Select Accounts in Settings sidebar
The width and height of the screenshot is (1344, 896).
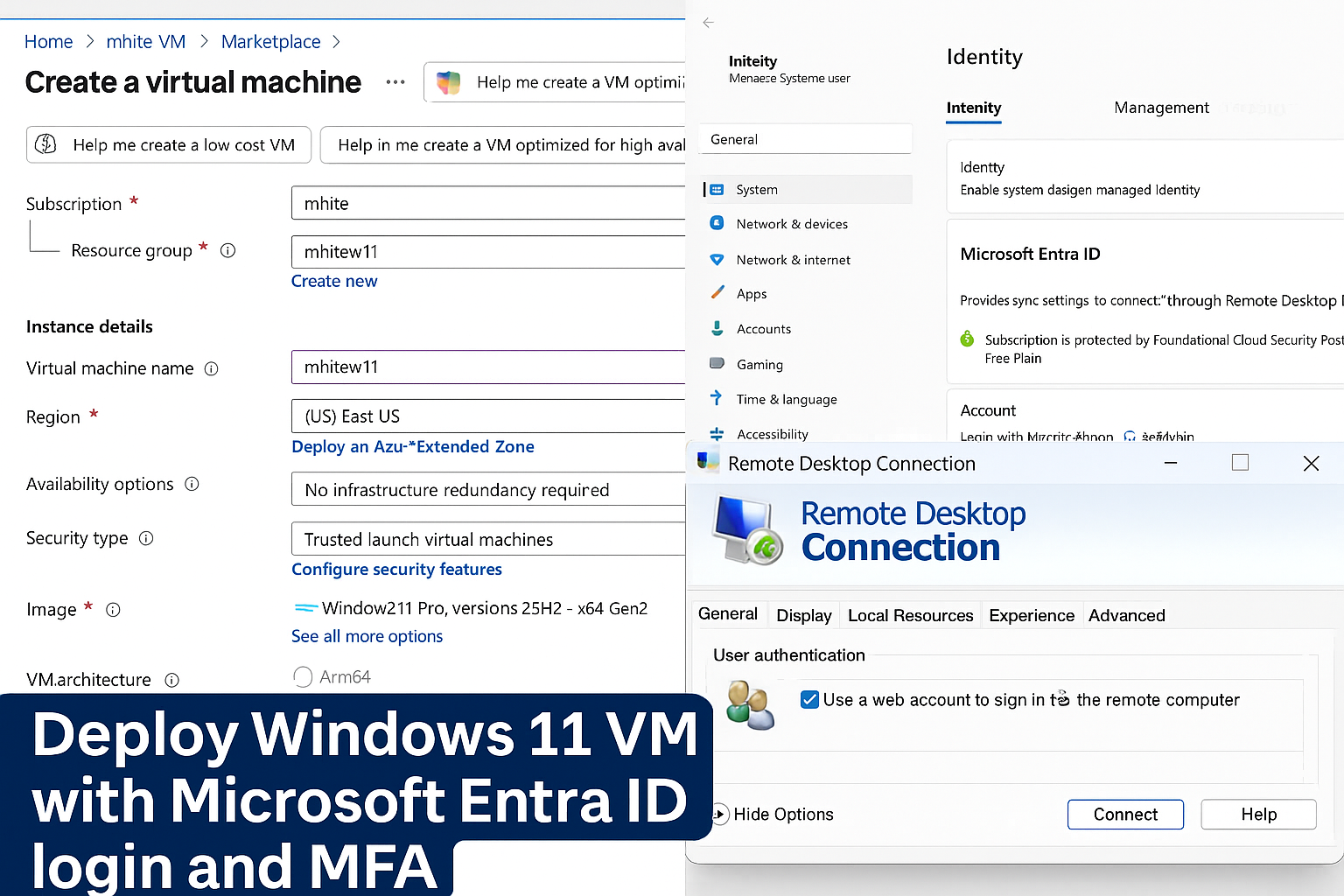[x=763, y=329]
